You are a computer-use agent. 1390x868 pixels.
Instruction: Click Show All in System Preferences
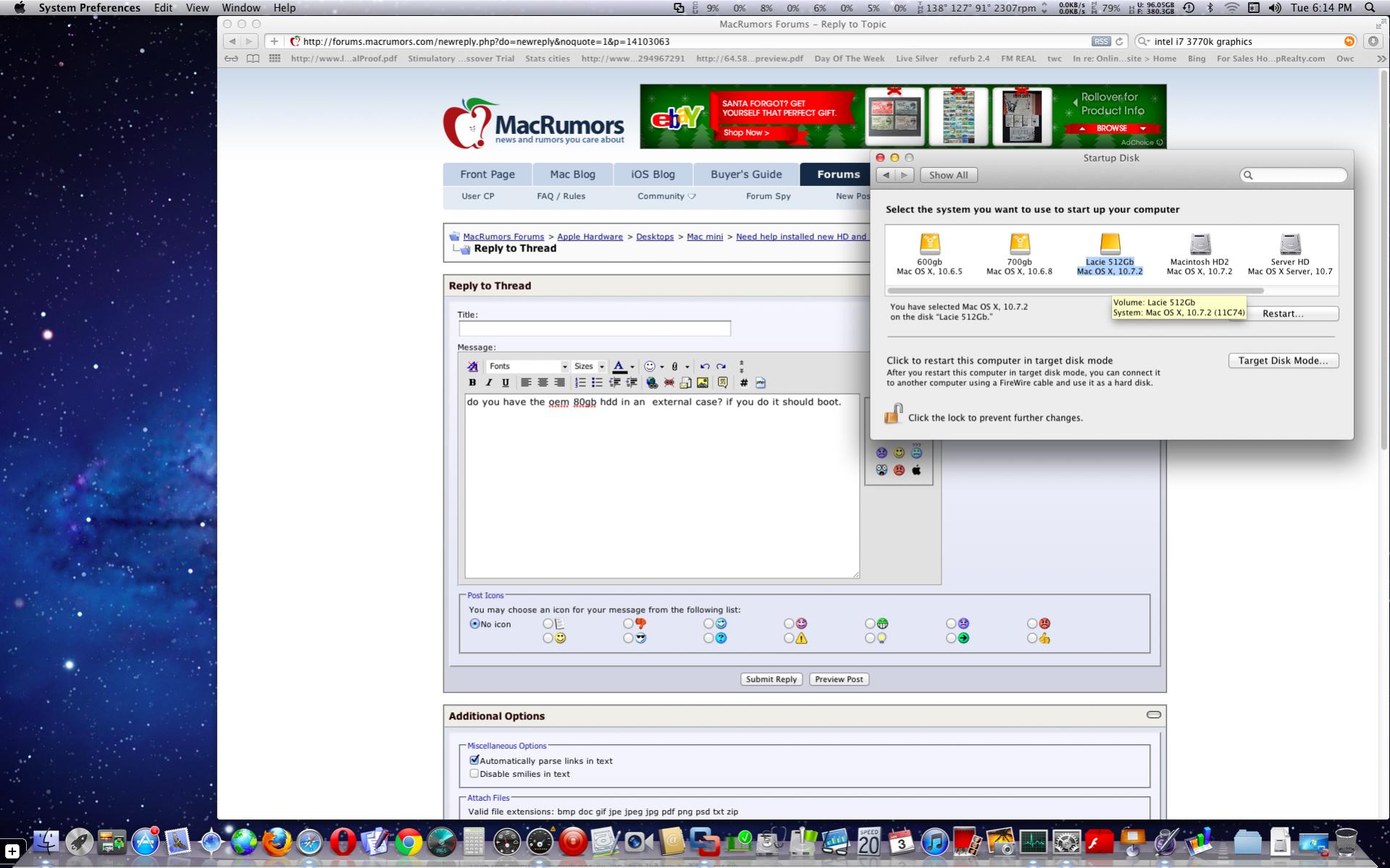(x=948, y=175)
